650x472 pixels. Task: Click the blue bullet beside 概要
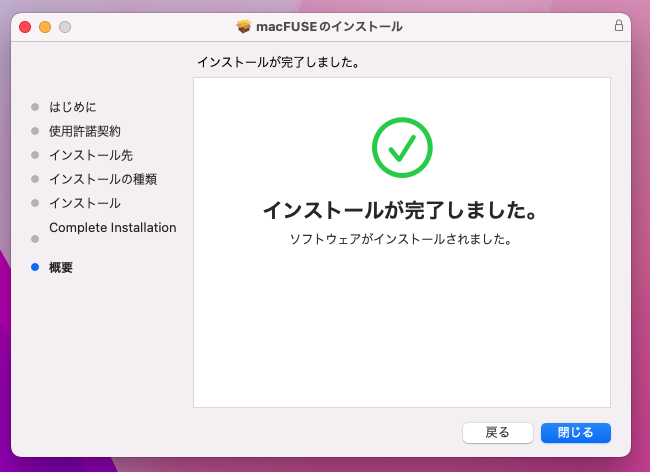pos(35,268)
